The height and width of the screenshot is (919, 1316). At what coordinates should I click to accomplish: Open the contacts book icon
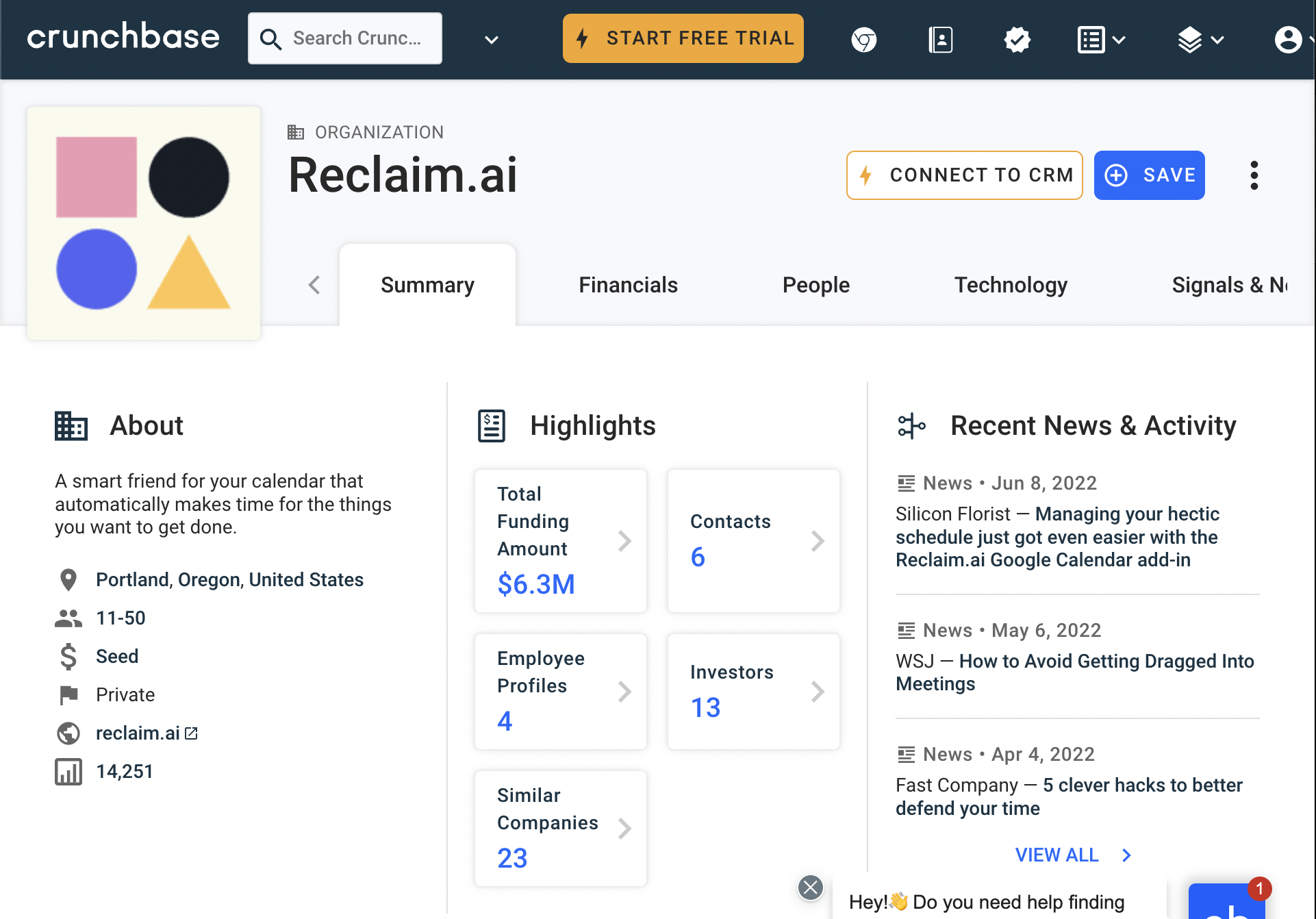point(941,40)
